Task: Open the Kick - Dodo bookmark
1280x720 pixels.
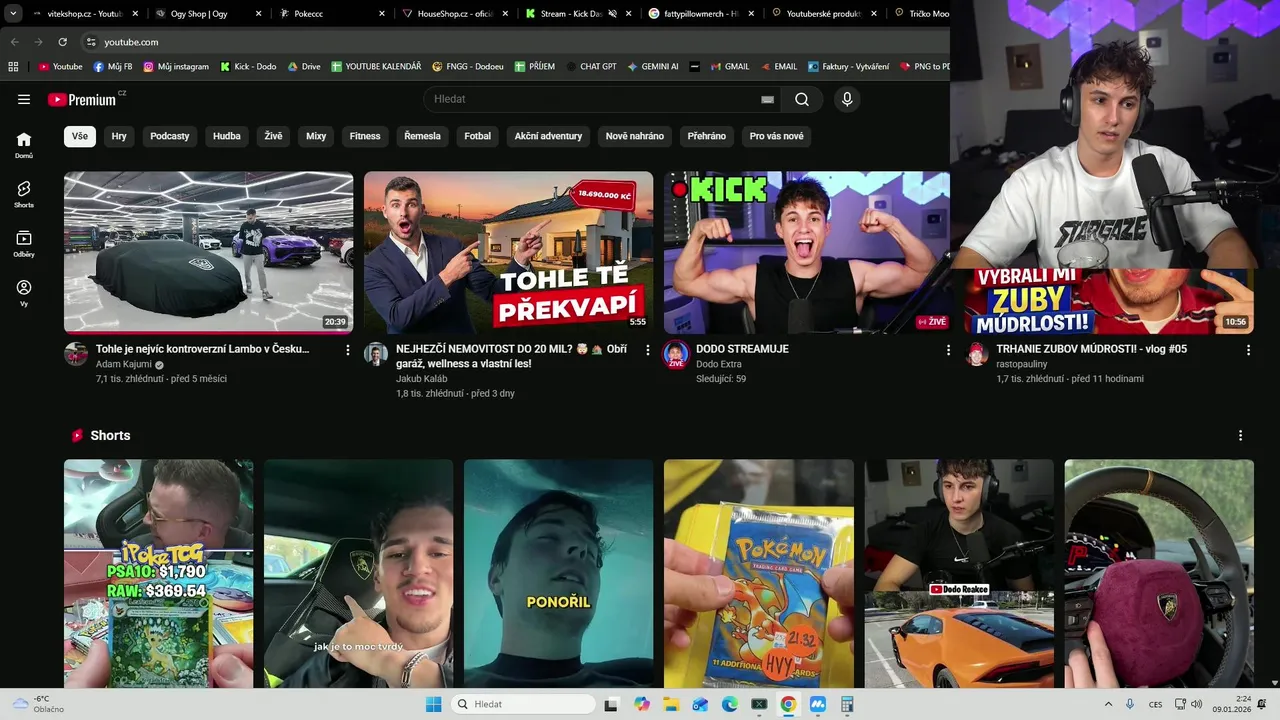Action: (248, 67)
